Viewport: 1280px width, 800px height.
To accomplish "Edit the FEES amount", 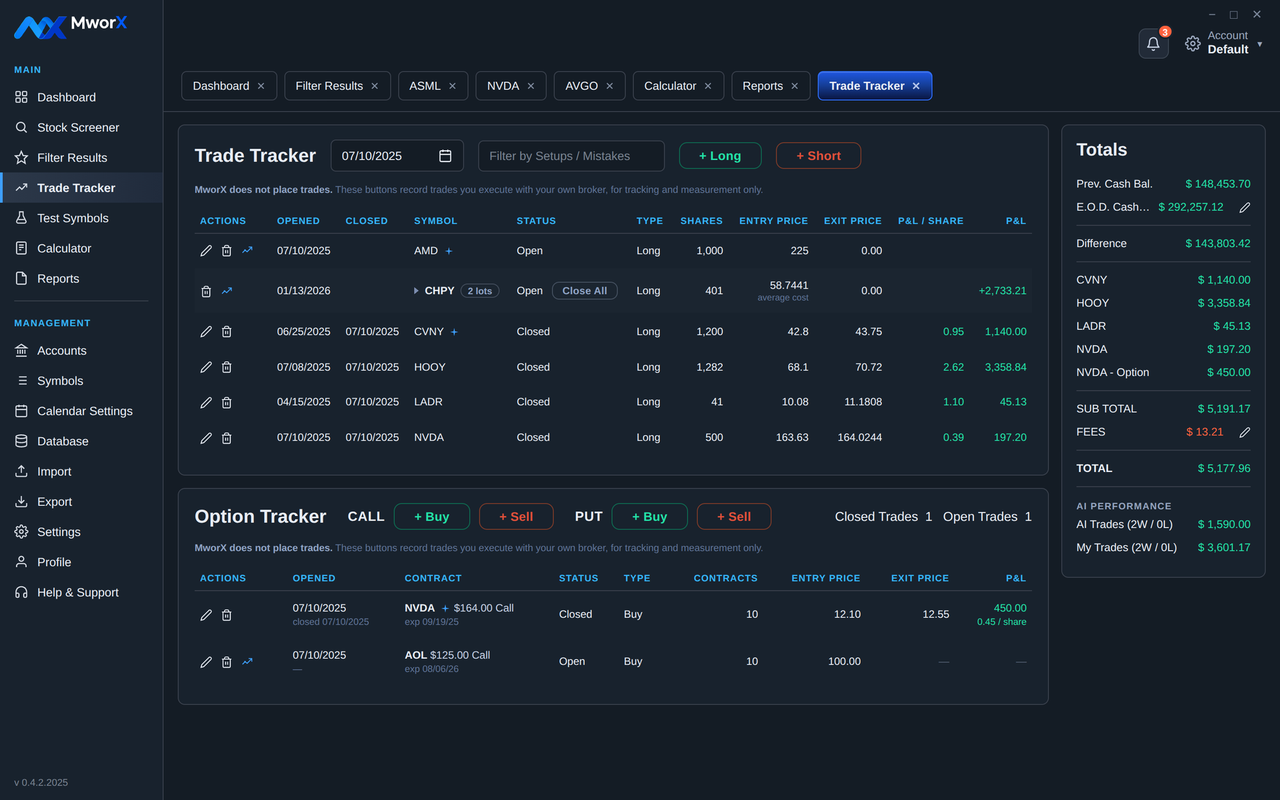I will [1245, 432].
